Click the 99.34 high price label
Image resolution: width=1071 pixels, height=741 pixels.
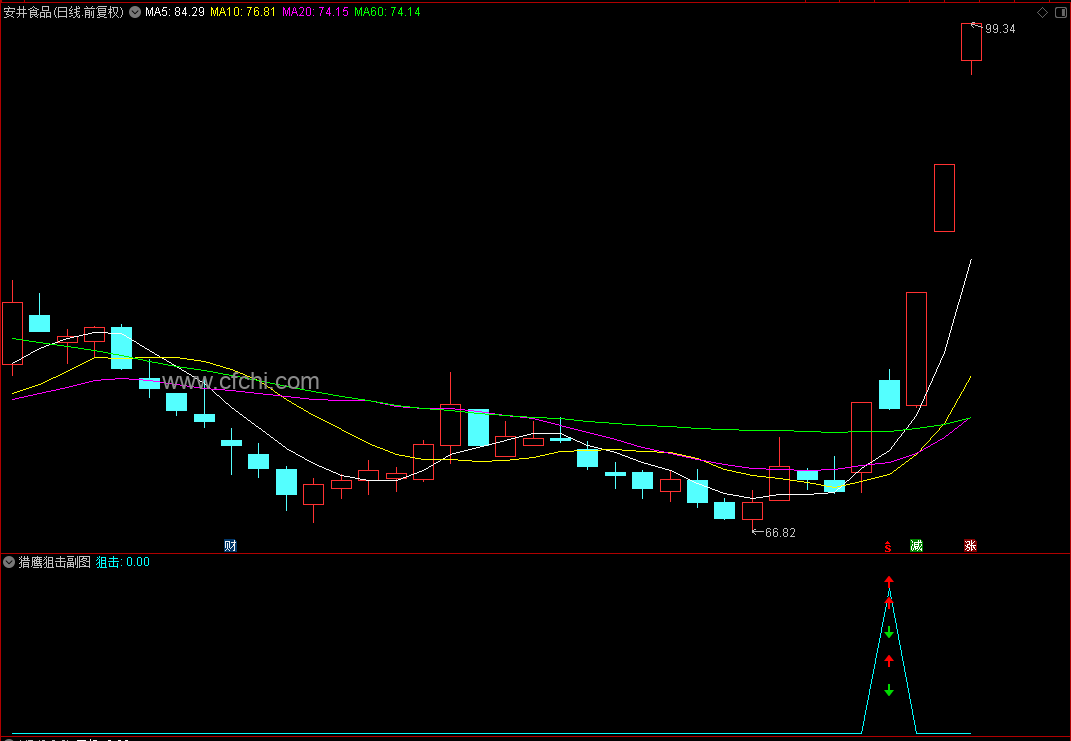1000,29
